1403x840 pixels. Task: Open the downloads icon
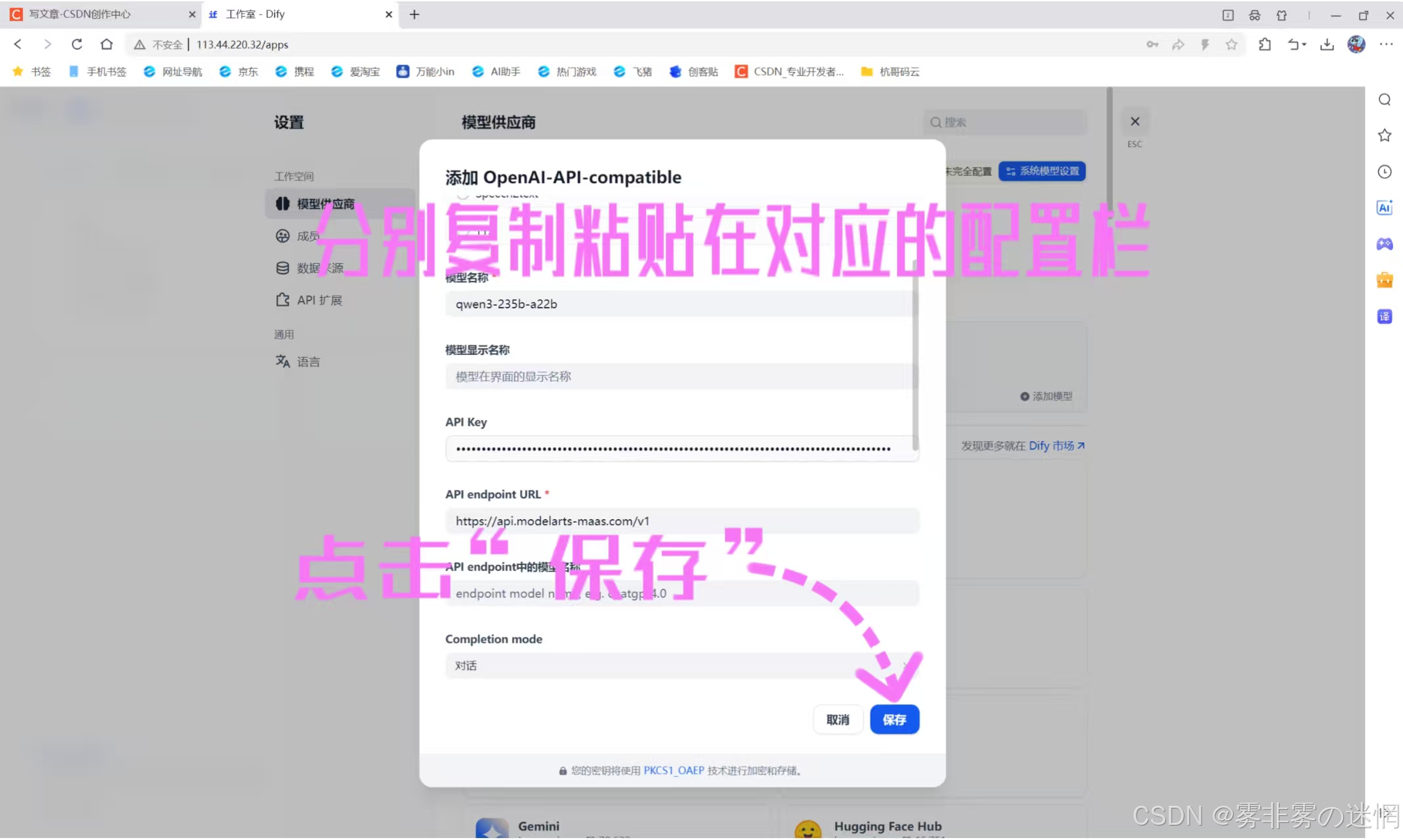pyautogui.click(x=1327, y=45)
